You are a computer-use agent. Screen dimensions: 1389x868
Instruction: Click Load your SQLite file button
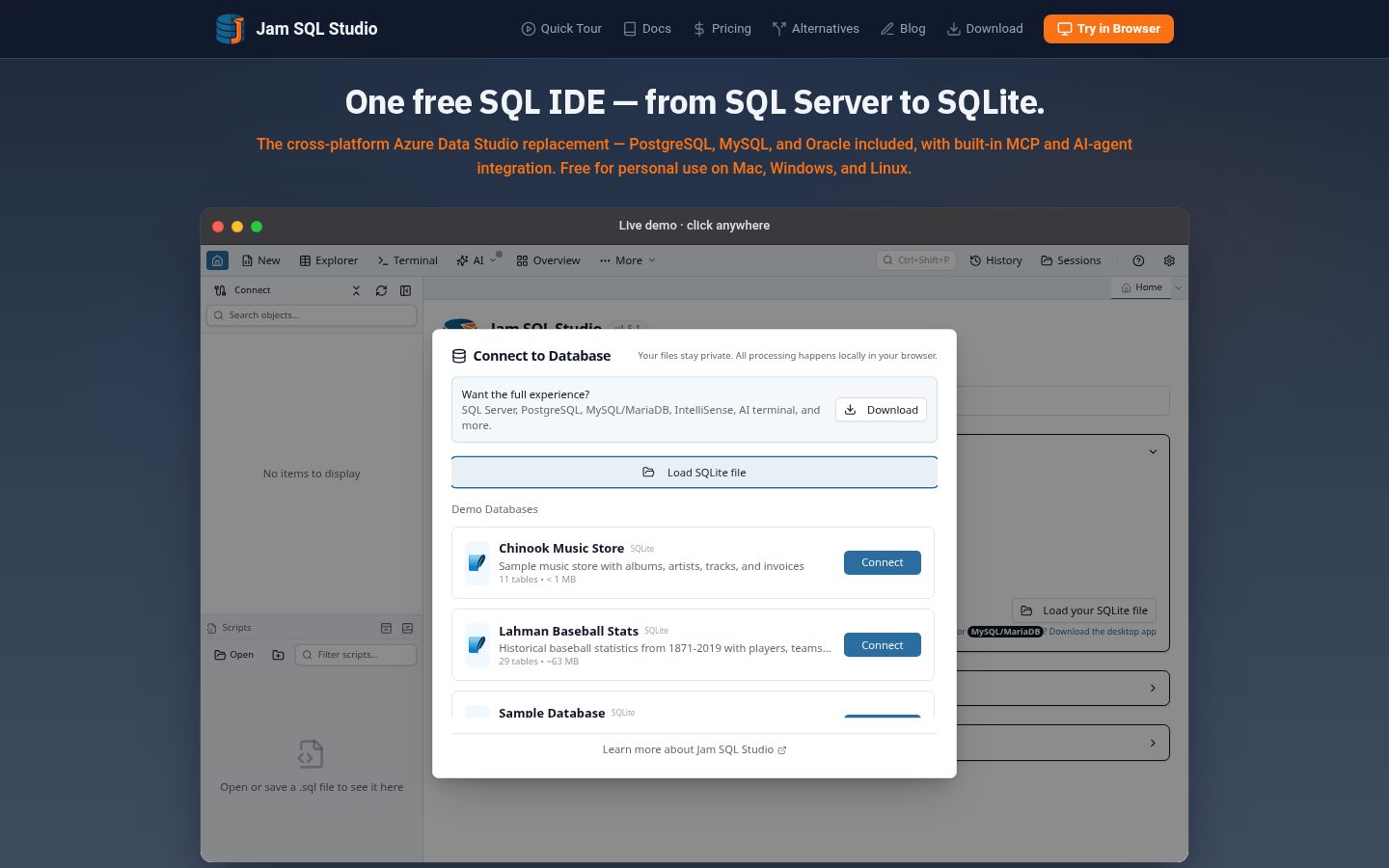coord(1084,610)
